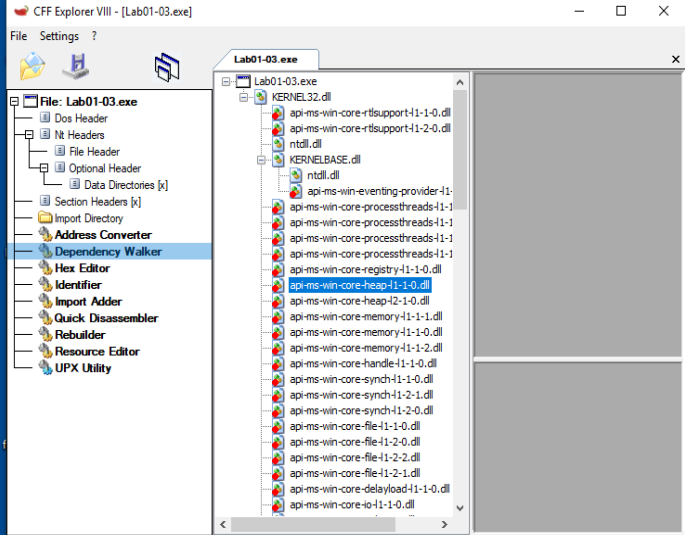The height and width of the screenshot is (535, 685).
Task: Select api-ms-win-core-rtlsupport-l1-2-0.dll
Action: pyautogui.click(x=370, y=128)
